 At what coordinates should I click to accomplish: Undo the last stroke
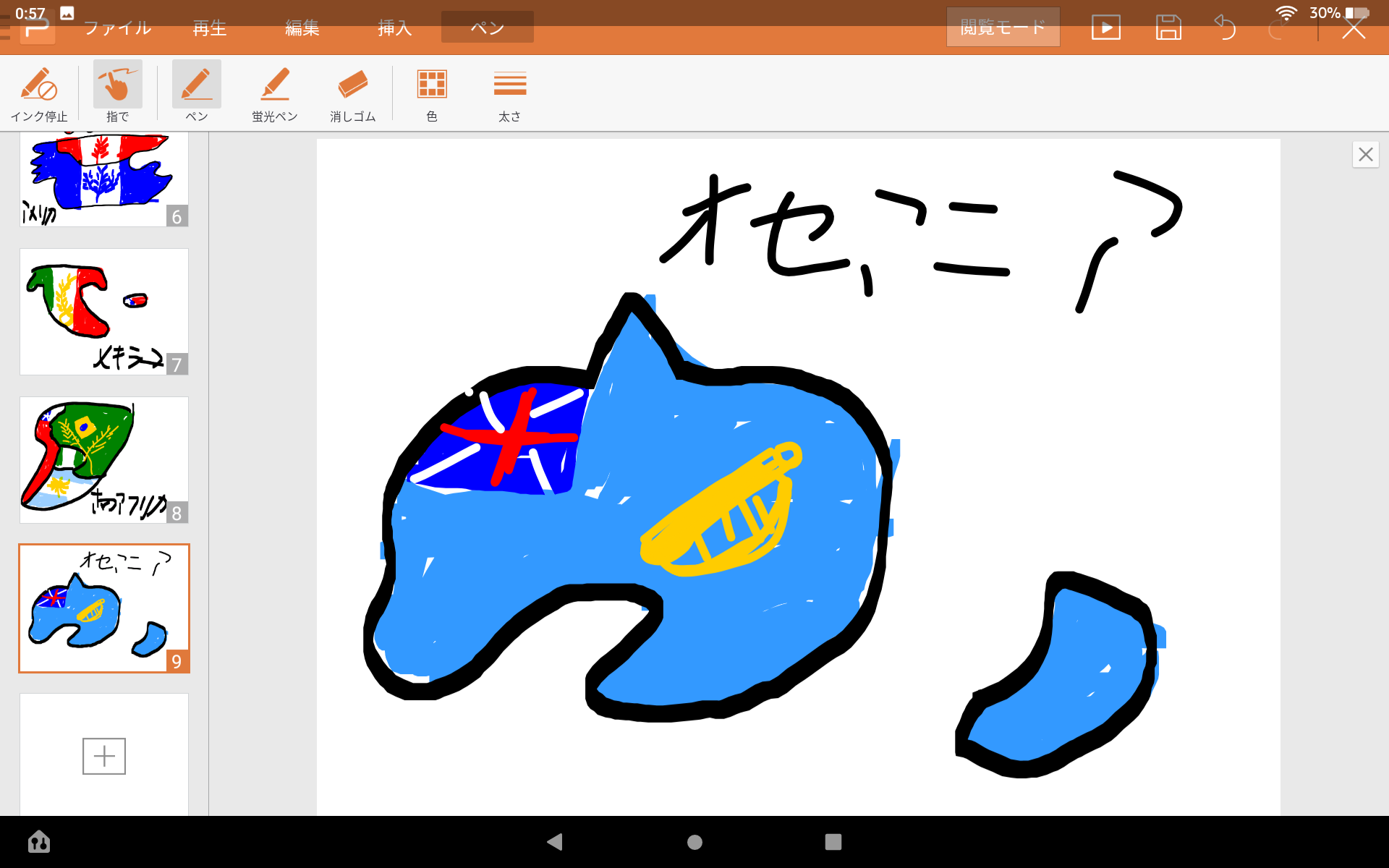[1224, 28]
